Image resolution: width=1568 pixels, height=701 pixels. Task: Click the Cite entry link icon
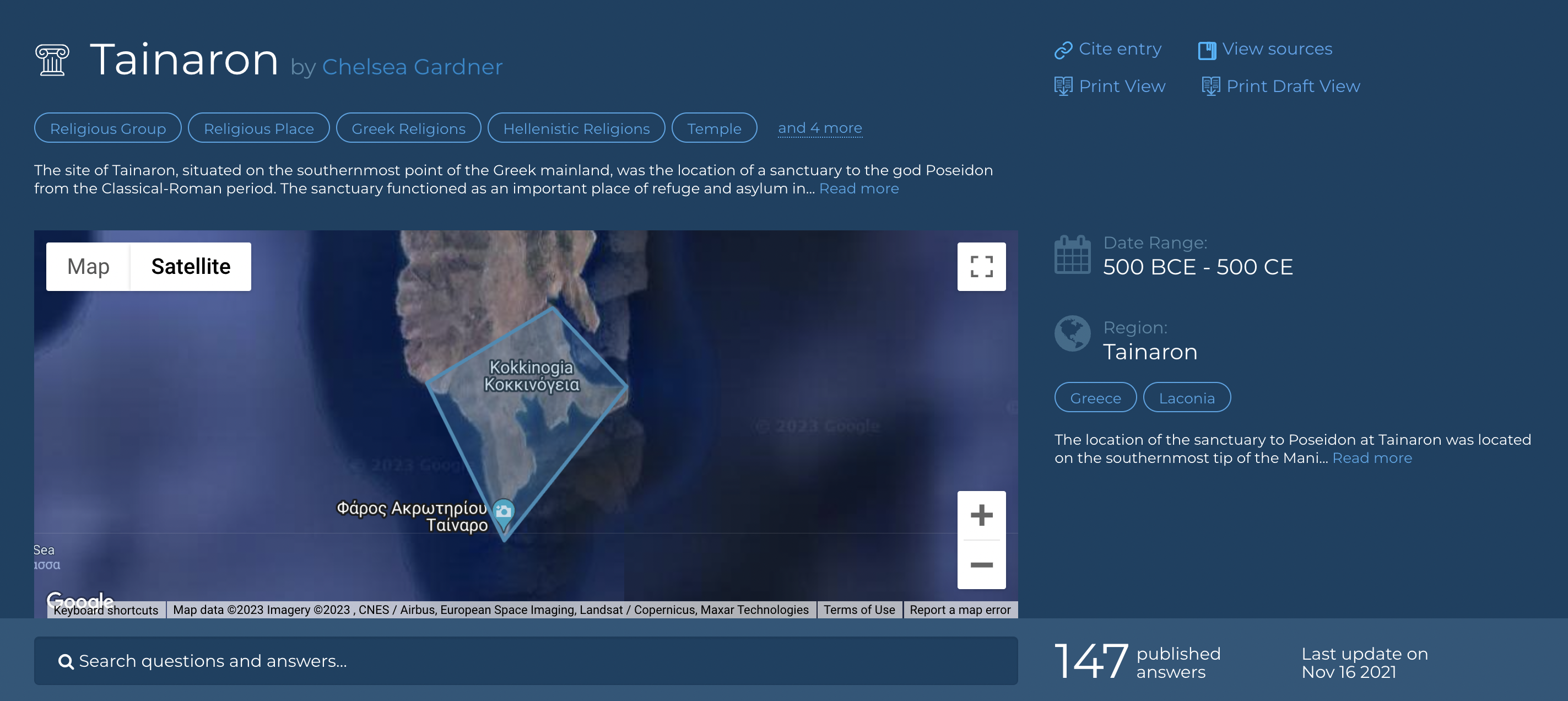pos(1063,50)
